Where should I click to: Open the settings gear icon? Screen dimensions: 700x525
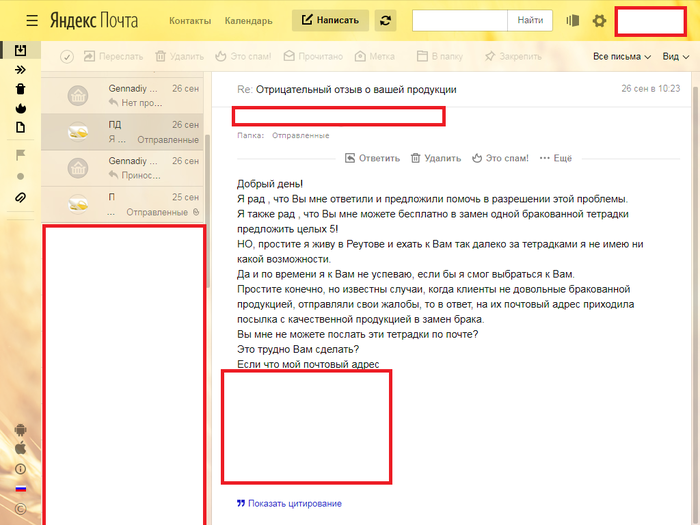click(599, 21)
